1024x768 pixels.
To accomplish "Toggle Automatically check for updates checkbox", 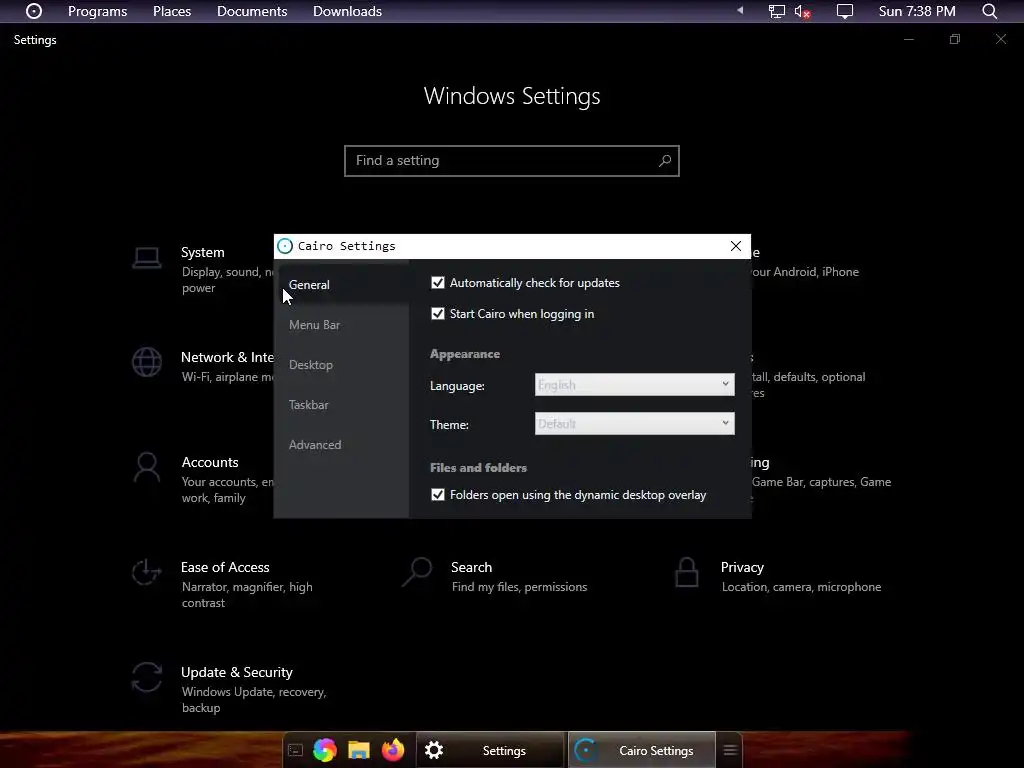I will coord(438,283).
